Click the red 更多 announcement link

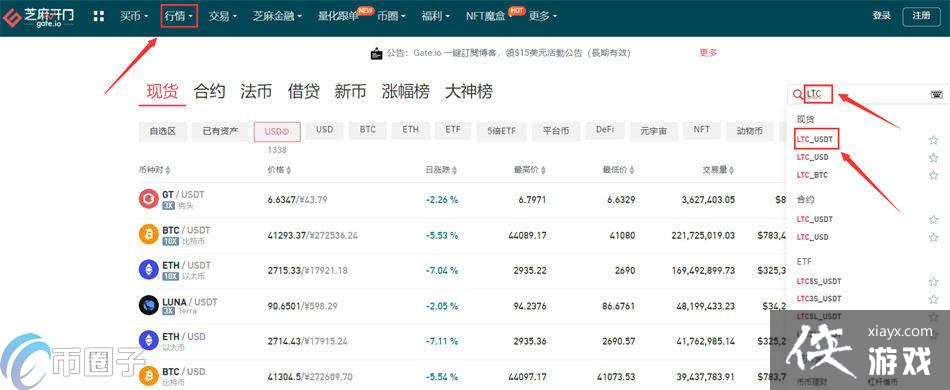click(x=708, y=53)
